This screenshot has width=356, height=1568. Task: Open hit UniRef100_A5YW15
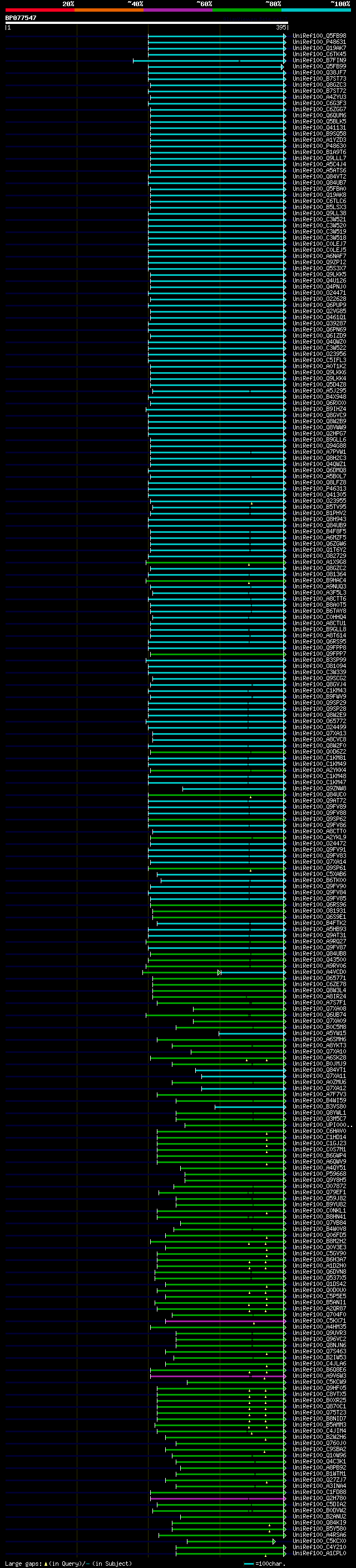319,1033
